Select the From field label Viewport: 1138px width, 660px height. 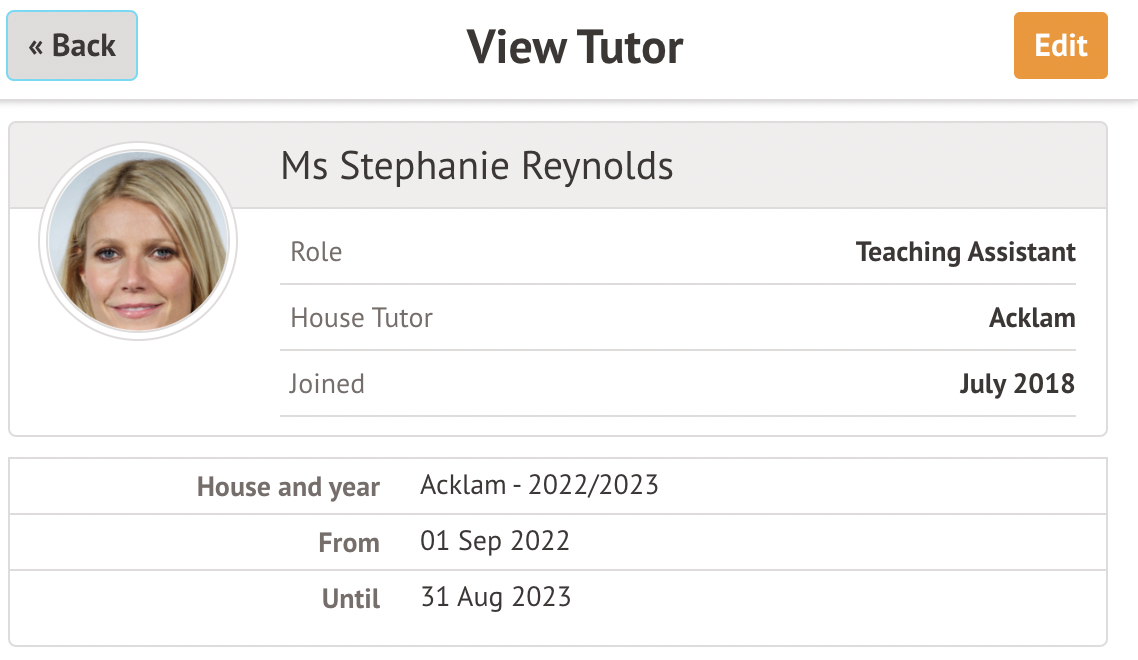coord(349,543)
